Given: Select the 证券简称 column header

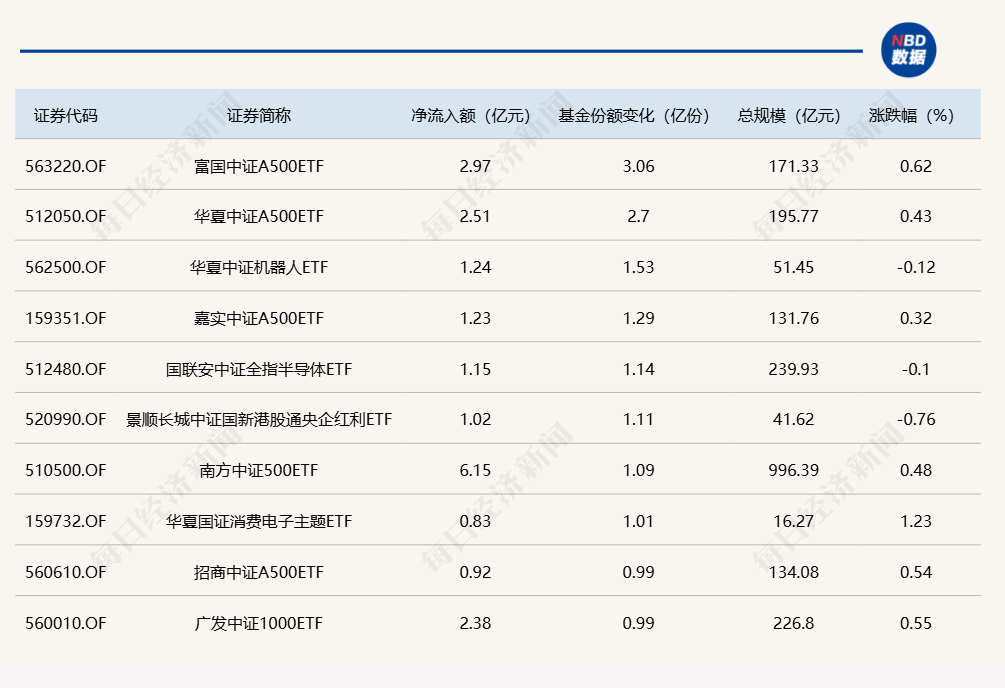Looking at the screenshot, I should tap(259, 115).
